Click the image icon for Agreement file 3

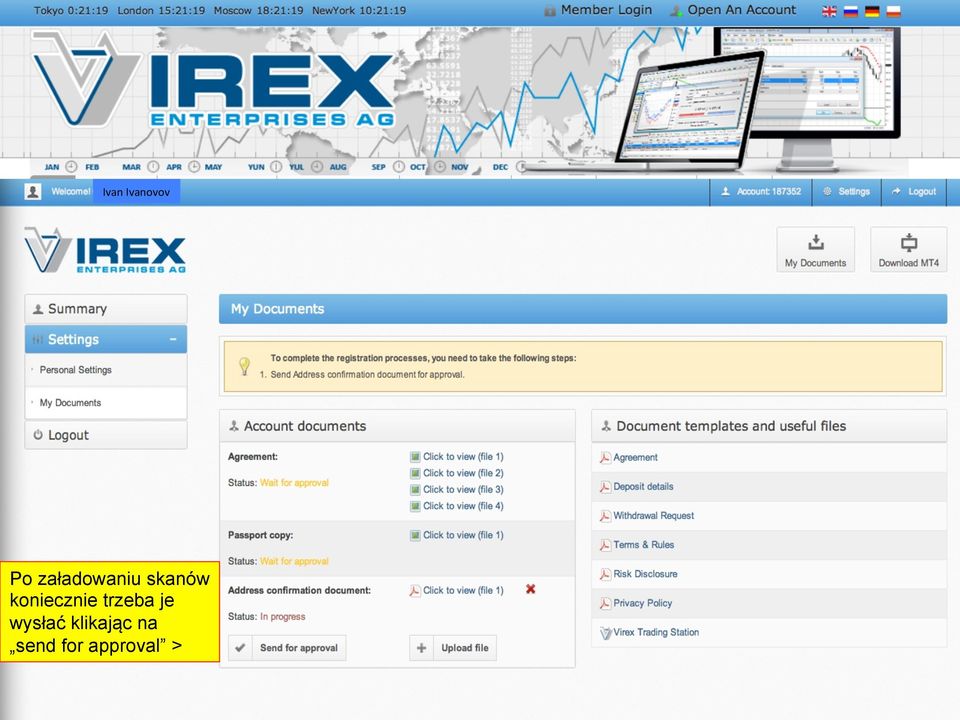(x=415, y=490)
